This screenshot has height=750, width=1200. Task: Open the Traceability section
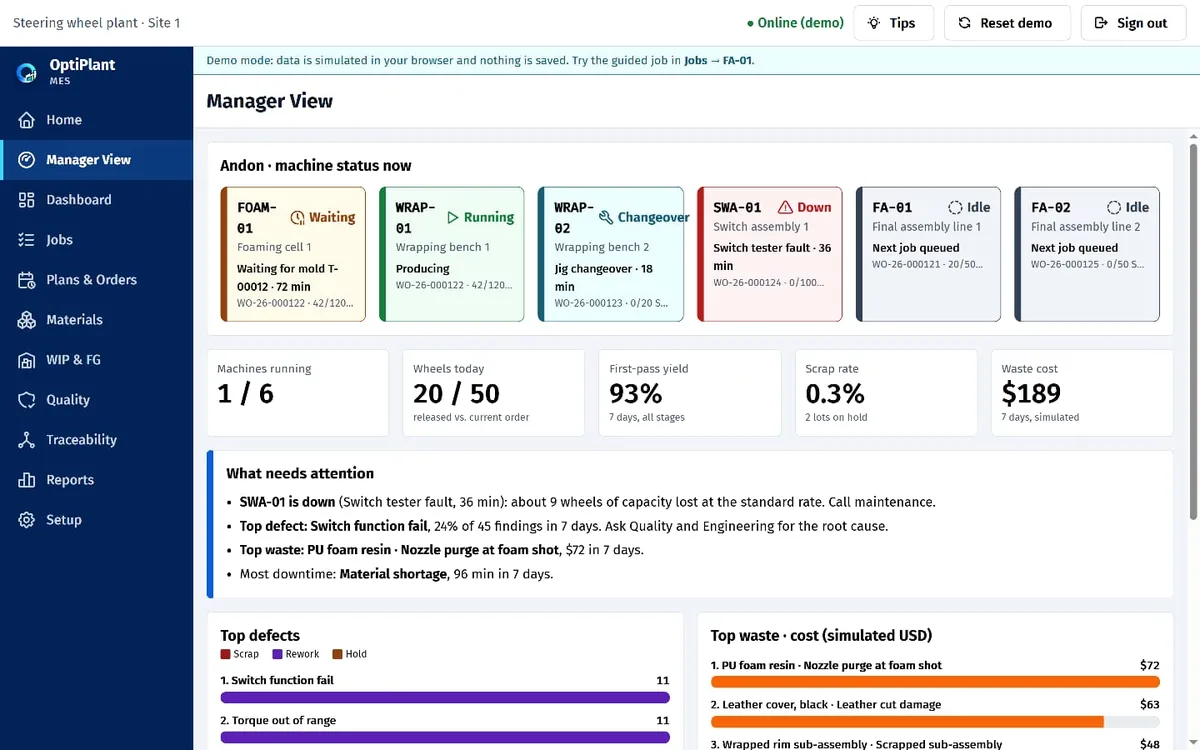click(96, 440)
